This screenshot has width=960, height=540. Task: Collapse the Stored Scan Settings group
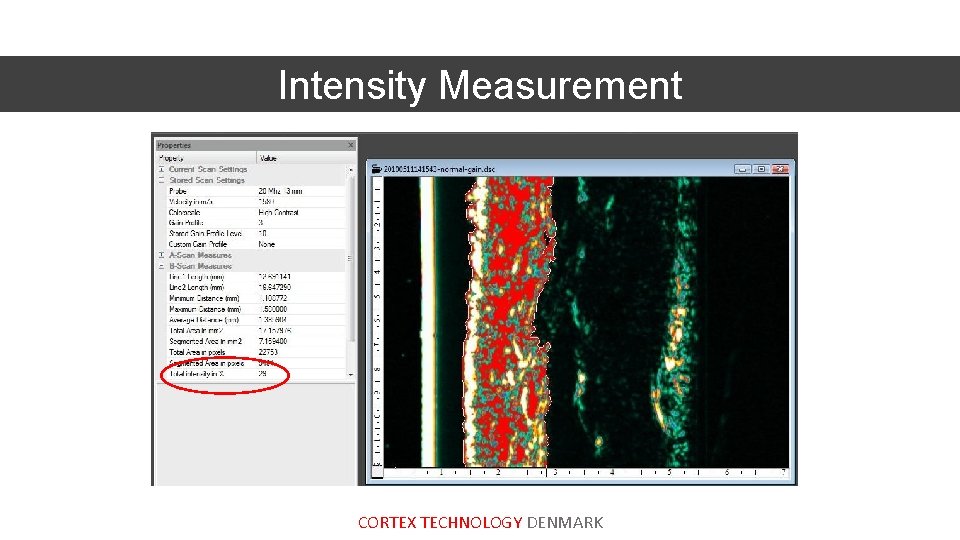(x=162, y=180)
